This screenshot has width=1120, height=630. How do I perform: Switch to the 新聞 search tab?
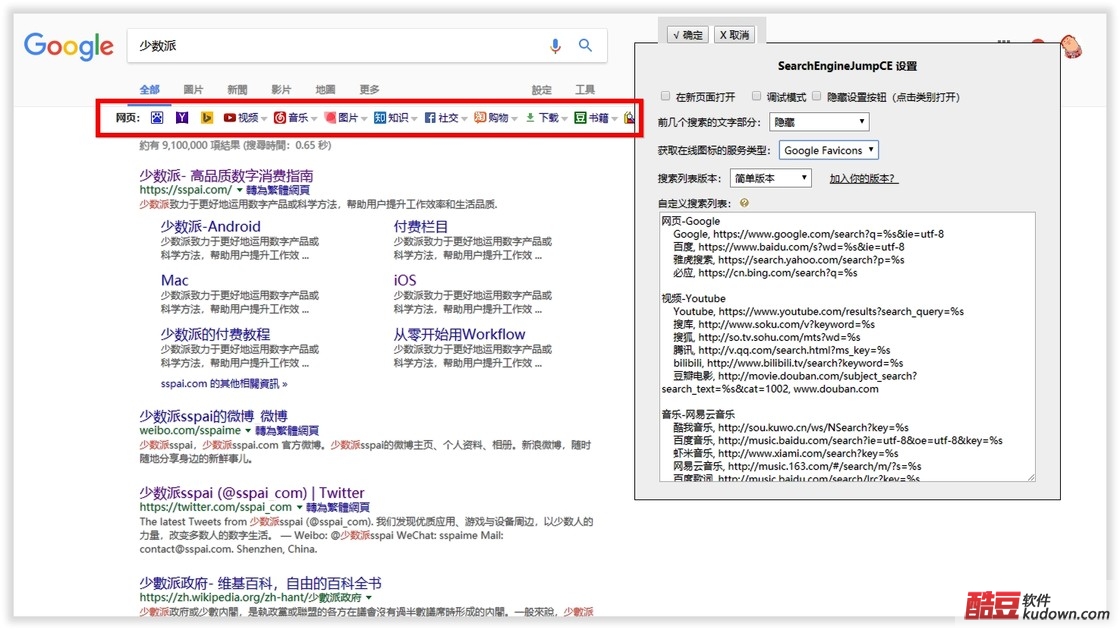tap(237, 89)
